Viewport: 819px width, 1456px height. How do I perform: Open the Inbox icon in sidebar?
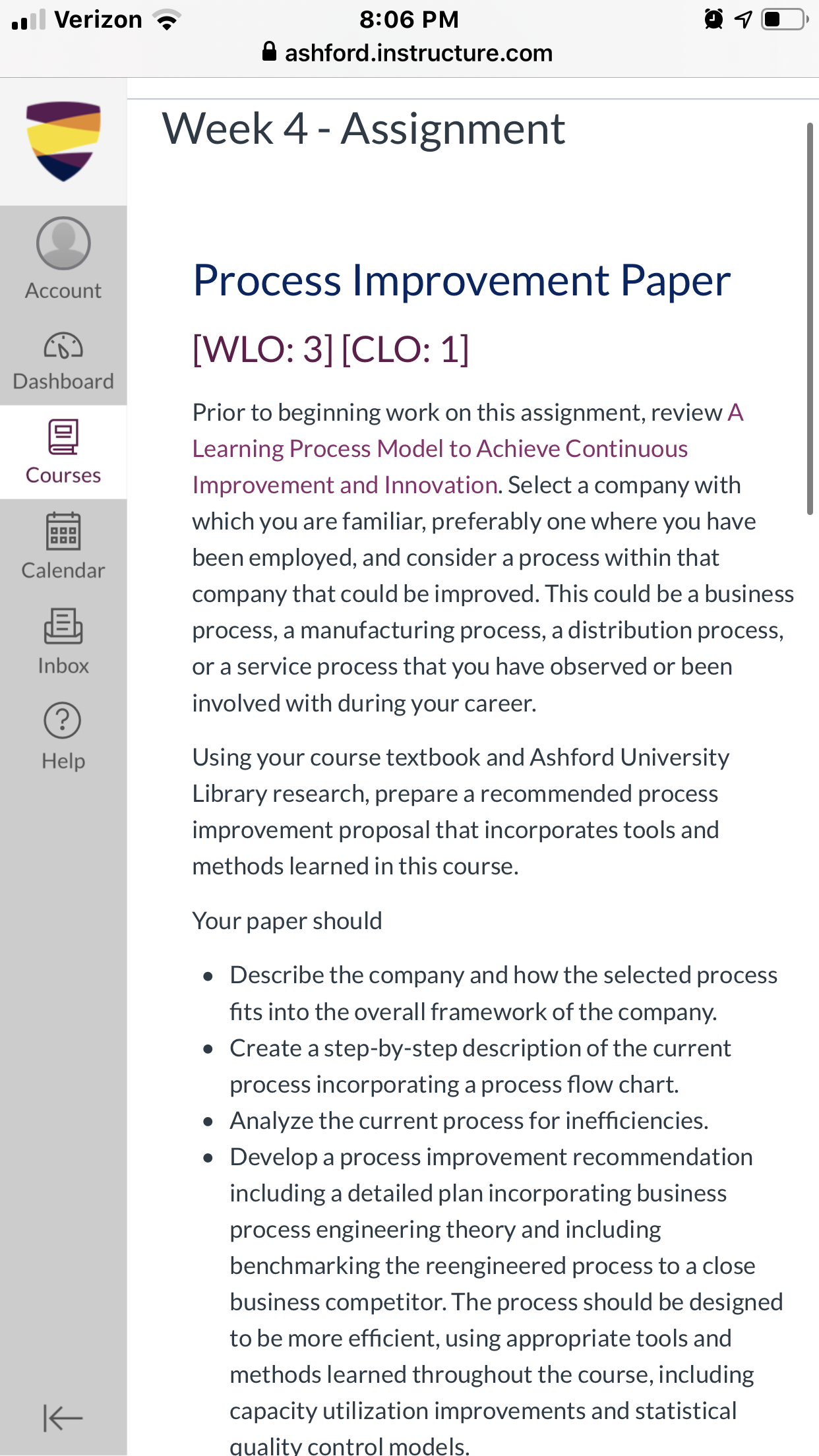63,626
